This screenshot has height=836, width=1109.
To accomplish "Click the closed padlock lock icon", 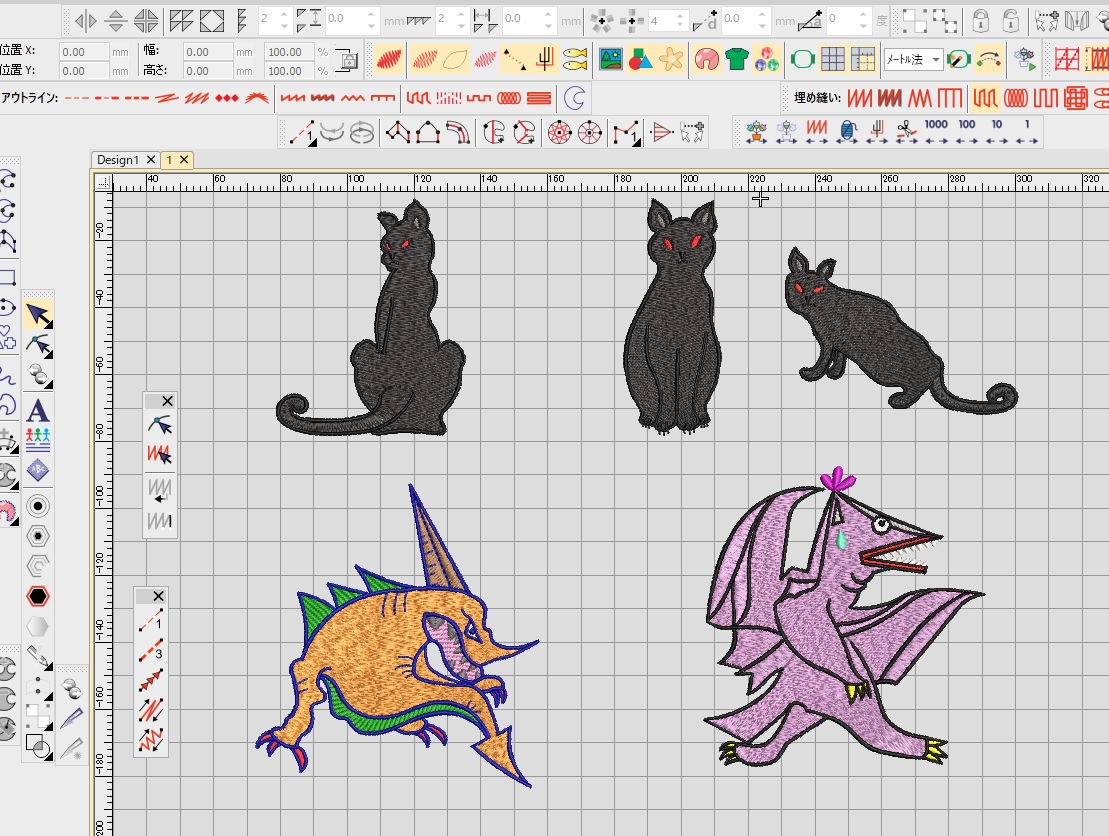I will point(980,21).
